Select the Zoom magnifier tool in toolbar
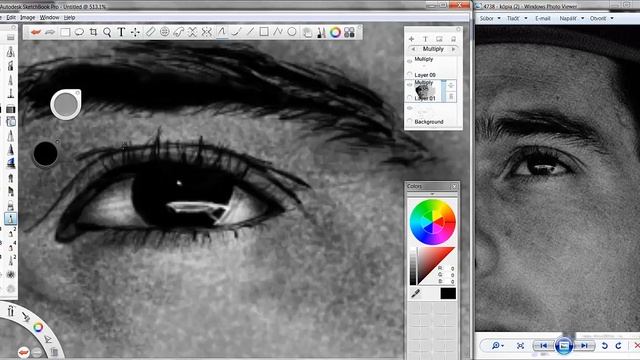 click(107, 32)
